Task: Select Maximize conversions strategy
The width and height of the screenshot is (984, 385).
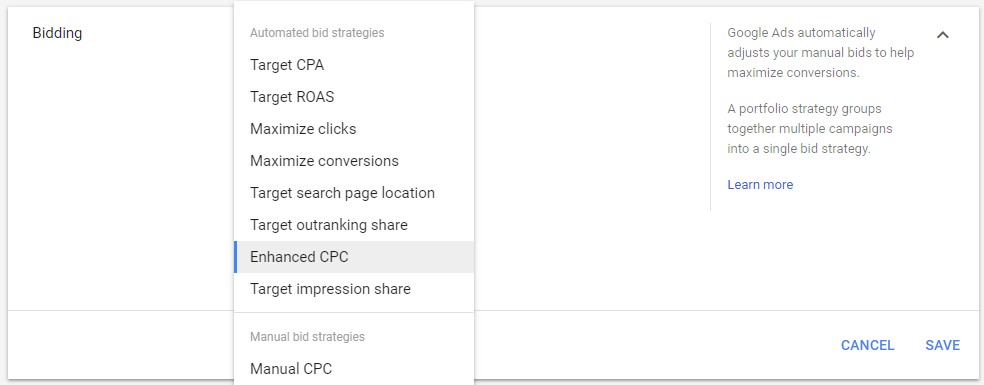Action: [354, 161]
